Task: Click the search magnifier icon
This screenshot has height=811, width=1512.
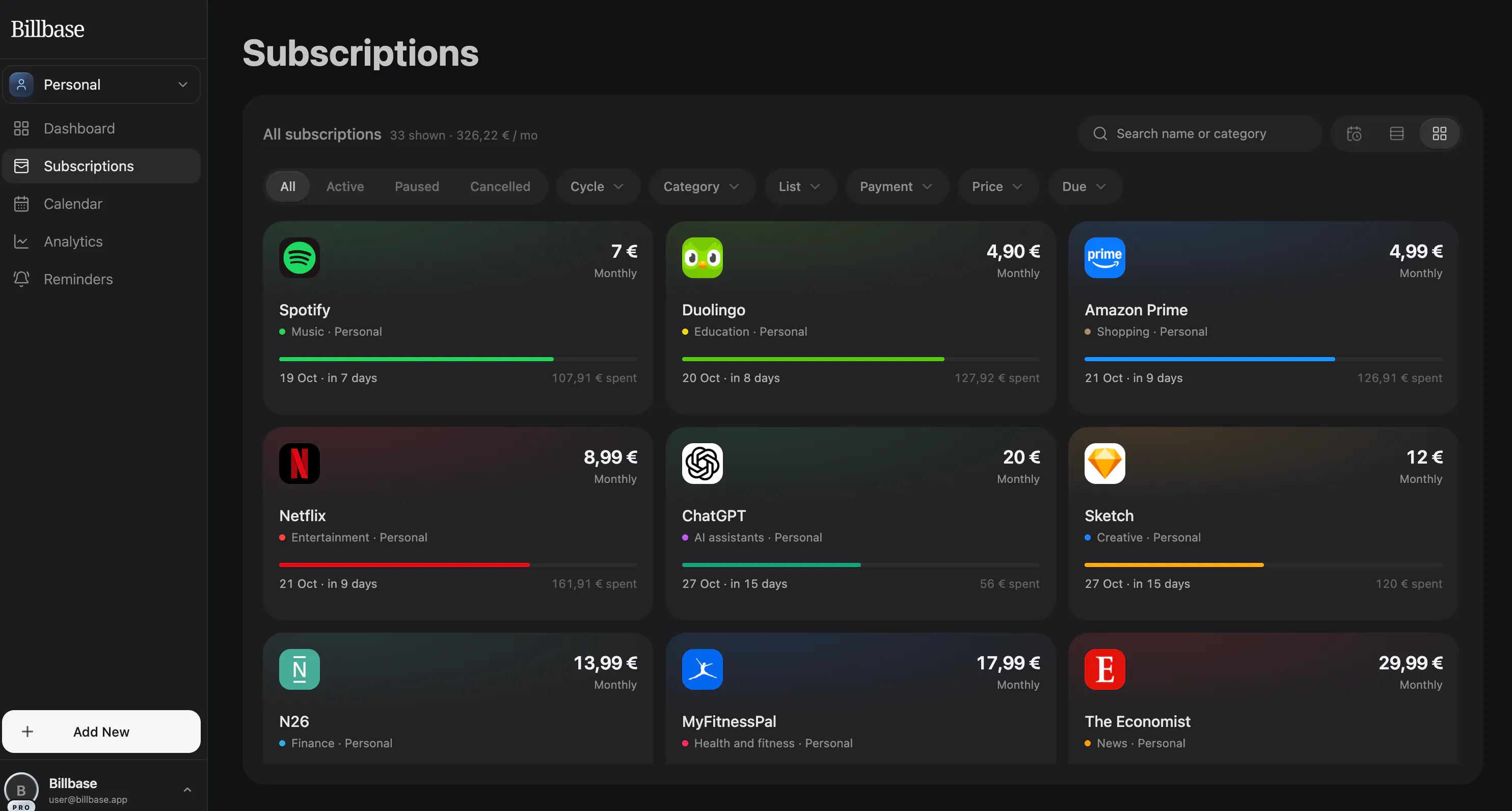Action: 1100,134
